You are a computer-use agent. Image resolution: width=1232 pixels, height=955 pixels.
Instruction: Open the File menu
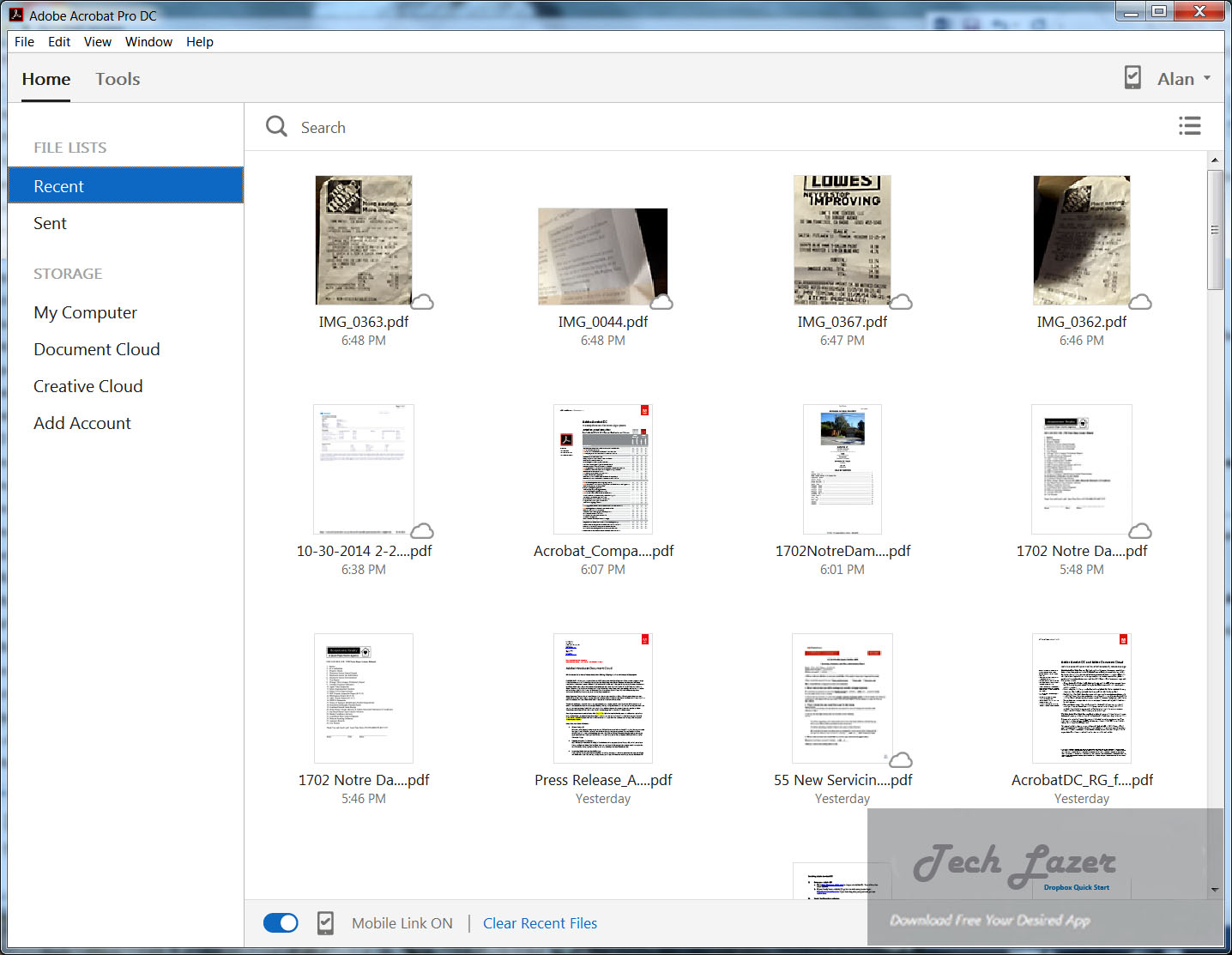pyautogui.click(x=24, y=41)
